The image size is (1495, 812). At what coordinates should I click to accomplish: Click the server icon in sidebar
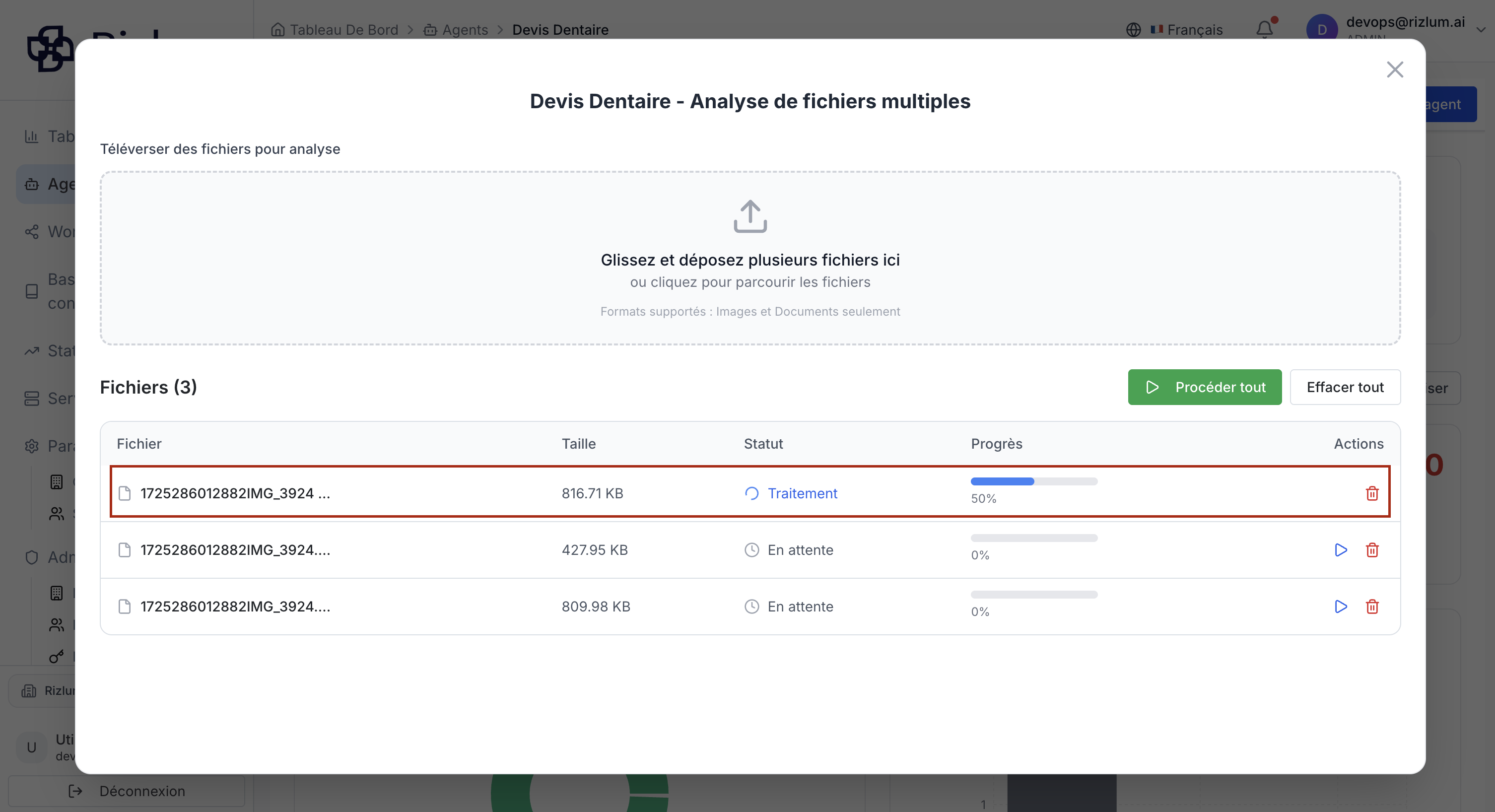(x=31, y=398)
